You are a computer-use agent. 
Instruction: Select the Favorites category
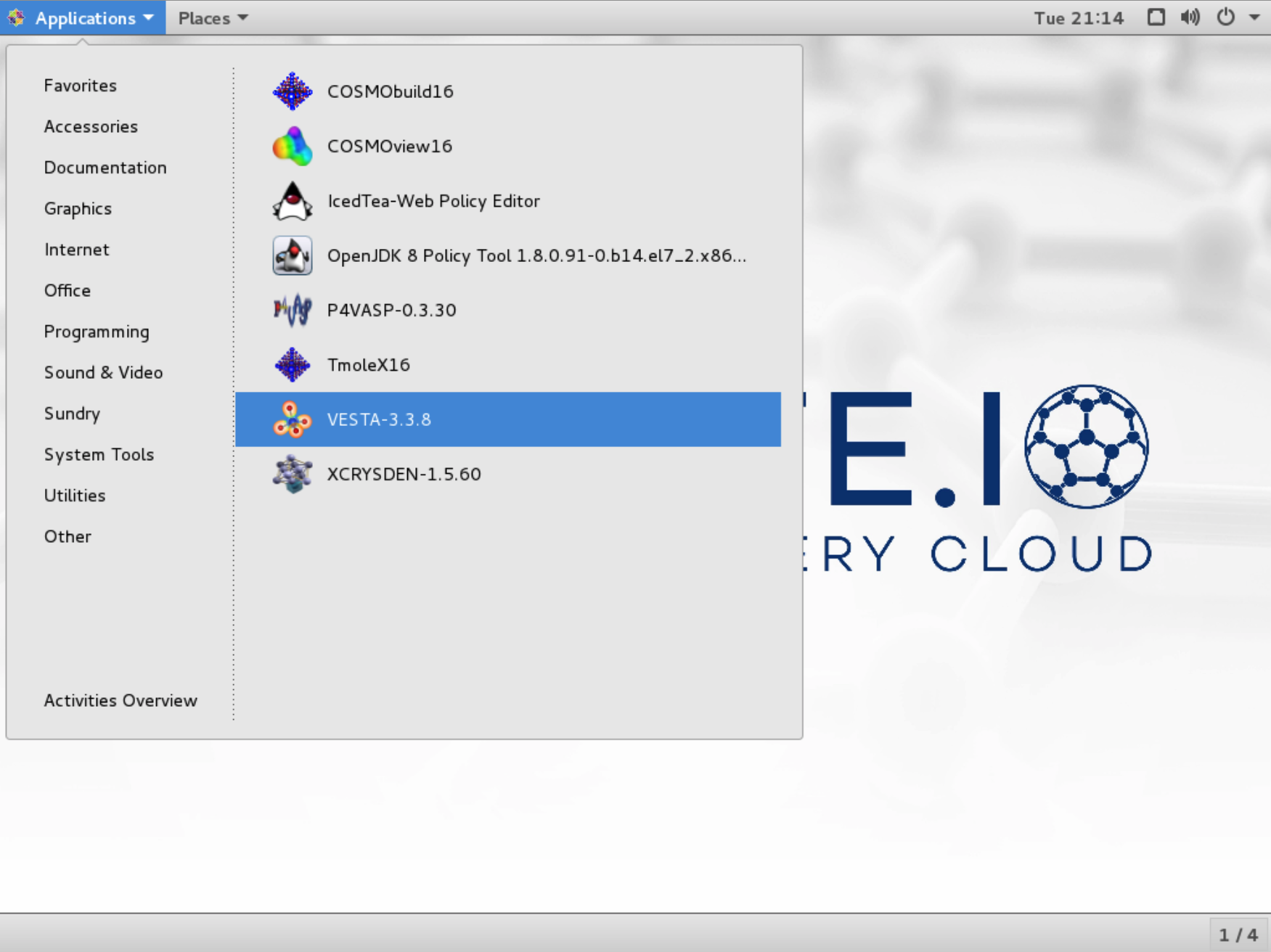[x=81, y=86]
